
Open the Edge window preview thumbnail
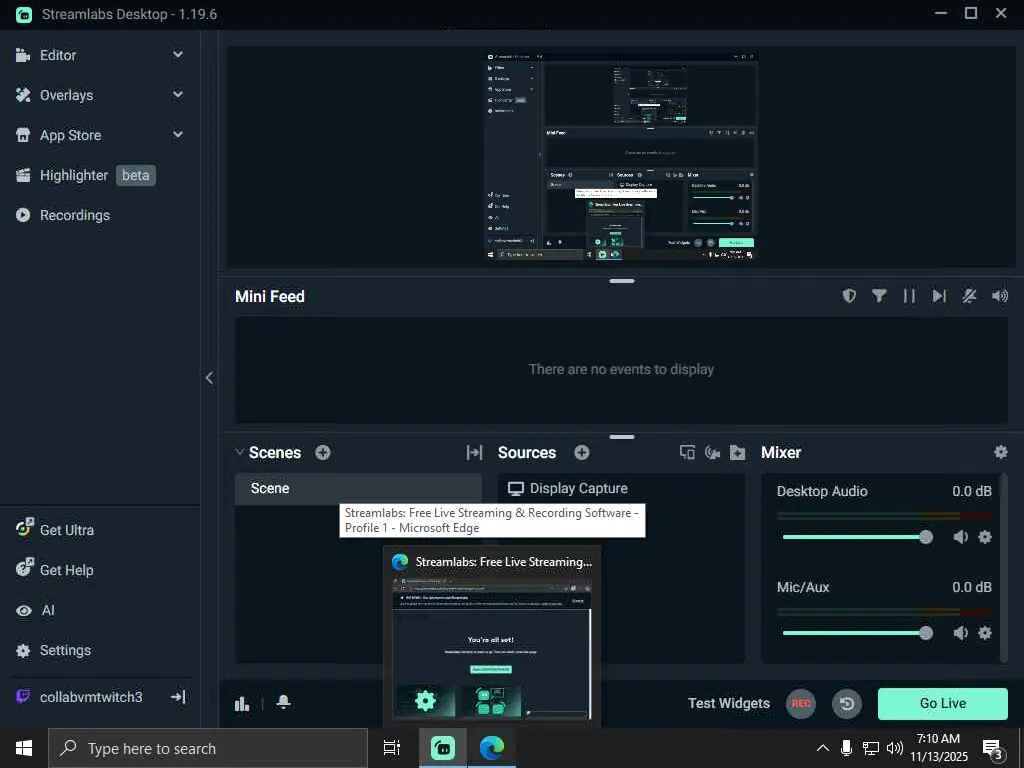point(491,648)
